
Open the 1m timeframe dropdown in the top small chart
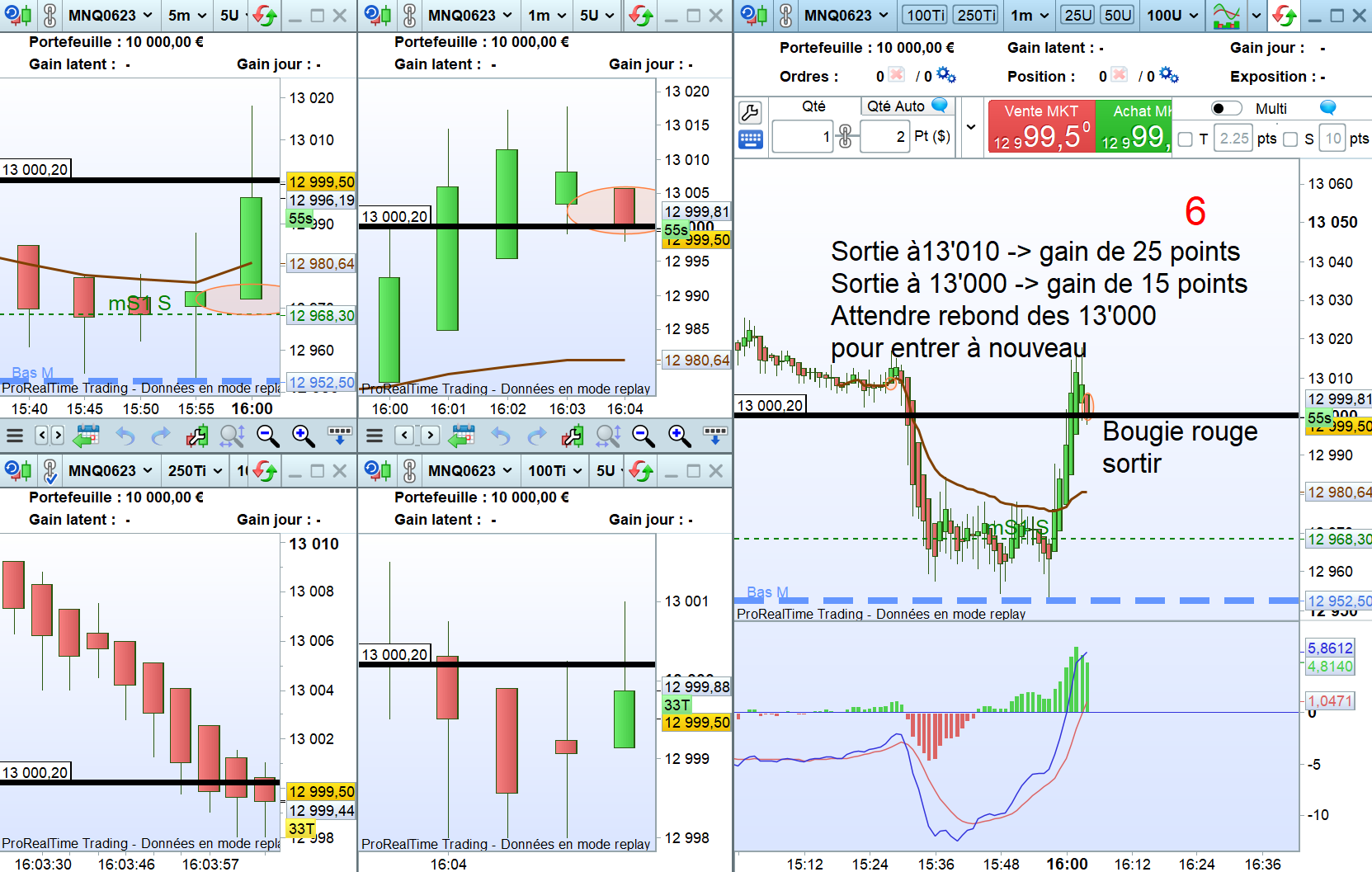pyautogui.click(x=547, y=15)
